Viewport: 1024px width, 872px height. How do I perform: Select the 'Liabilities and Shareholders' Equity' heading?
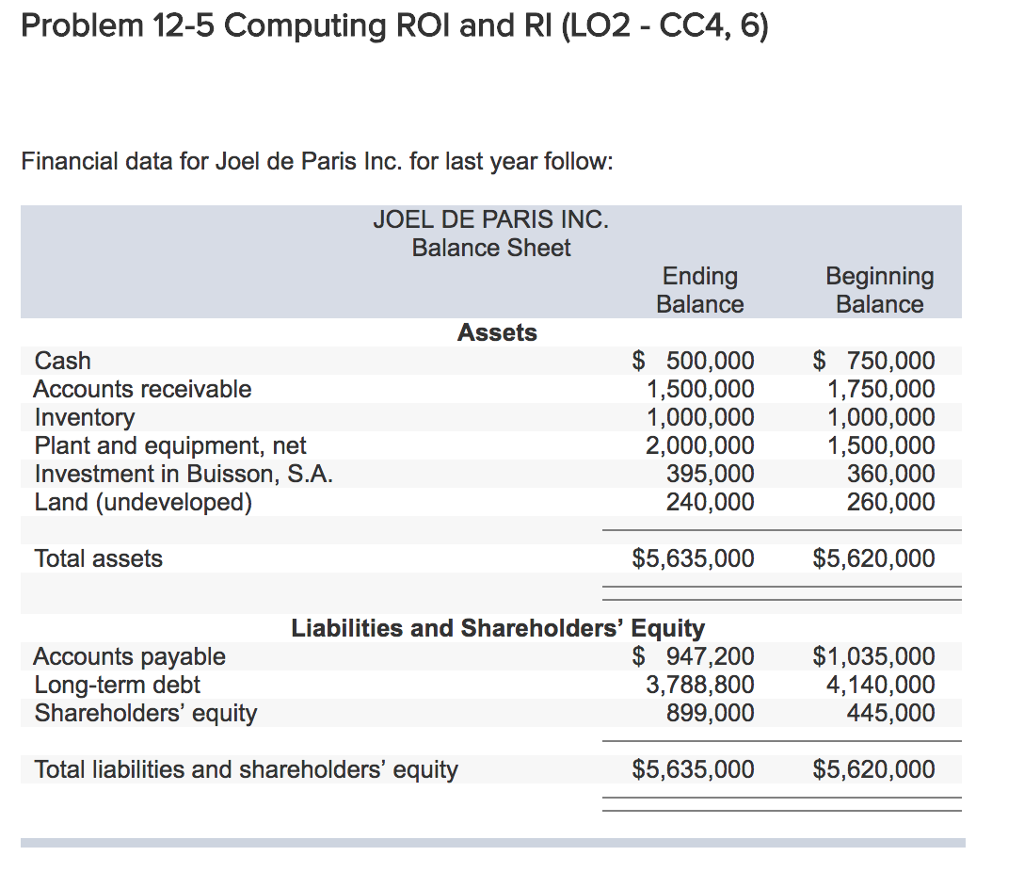(498, 628)
